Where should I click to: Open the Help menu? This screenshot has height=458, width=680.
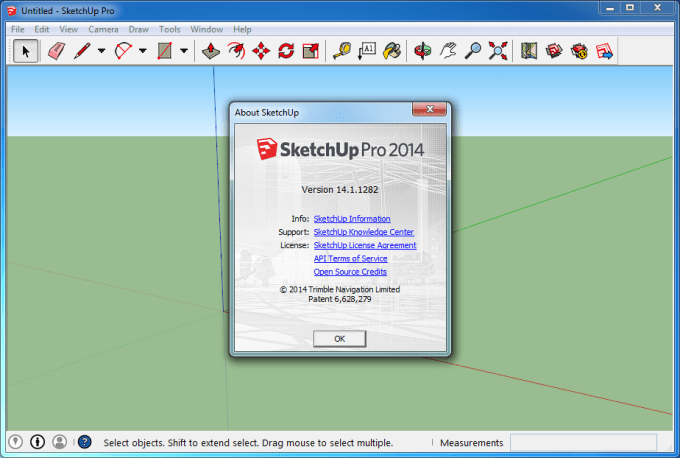tap(242, 29)
